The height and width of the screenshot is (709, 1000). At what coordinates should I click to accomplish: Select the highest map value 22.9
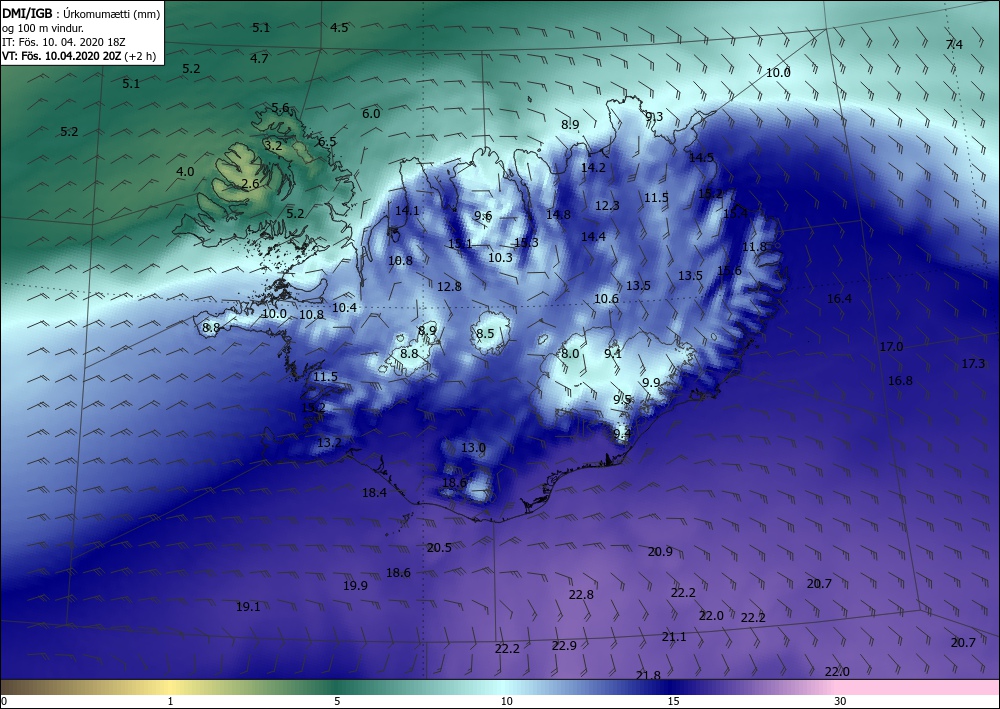click(x=564, y=645)
